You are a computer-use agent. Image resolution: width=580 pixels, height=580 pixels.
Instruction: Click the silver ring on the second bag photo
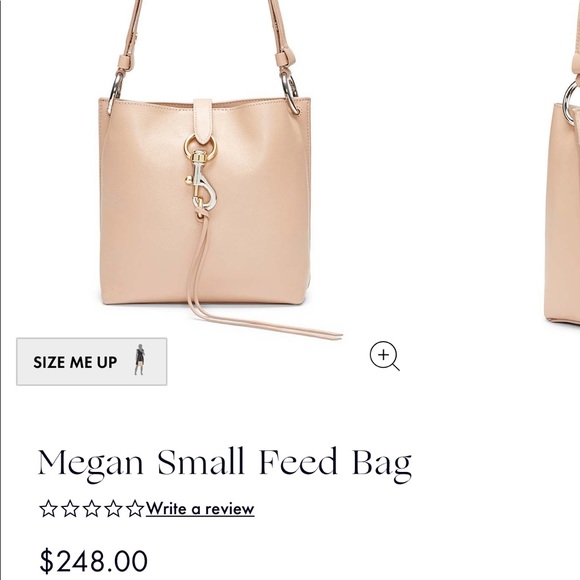click(571, 102)
